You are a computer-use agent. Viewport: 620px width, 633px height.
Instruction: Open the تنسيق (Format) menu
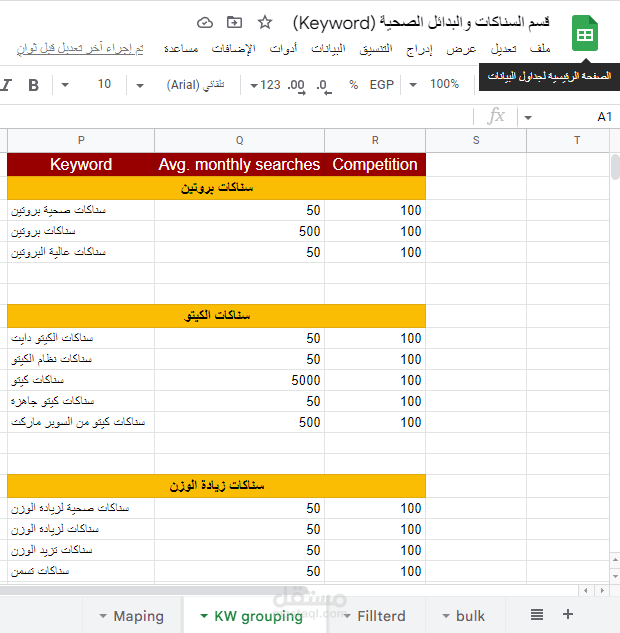pyautogui.click(x=376, y=49)
